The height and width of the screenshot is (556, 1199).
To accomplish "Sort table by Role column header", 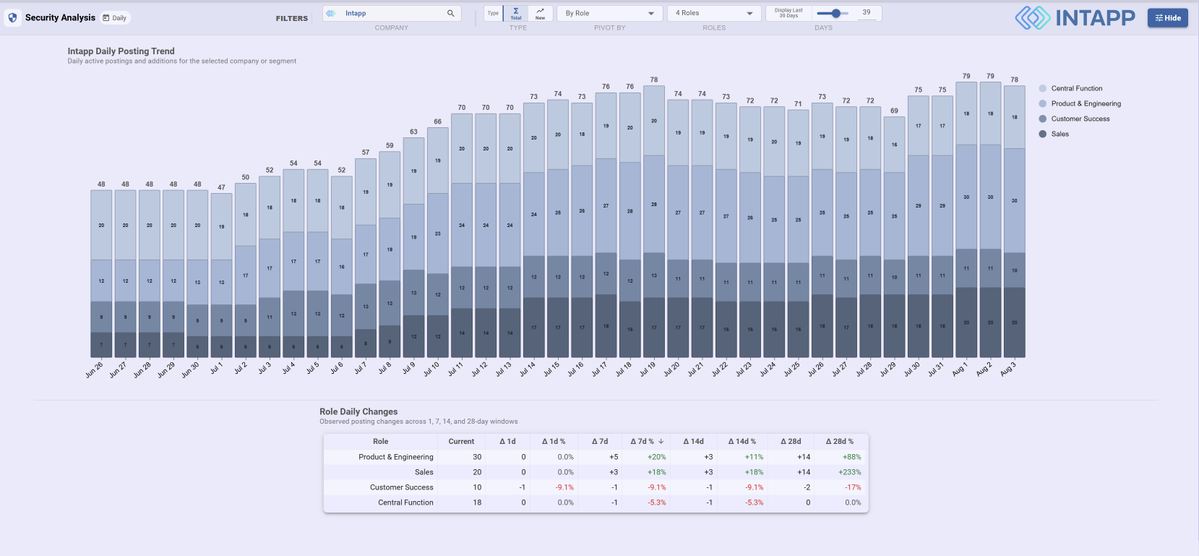I will coord(380,441).
